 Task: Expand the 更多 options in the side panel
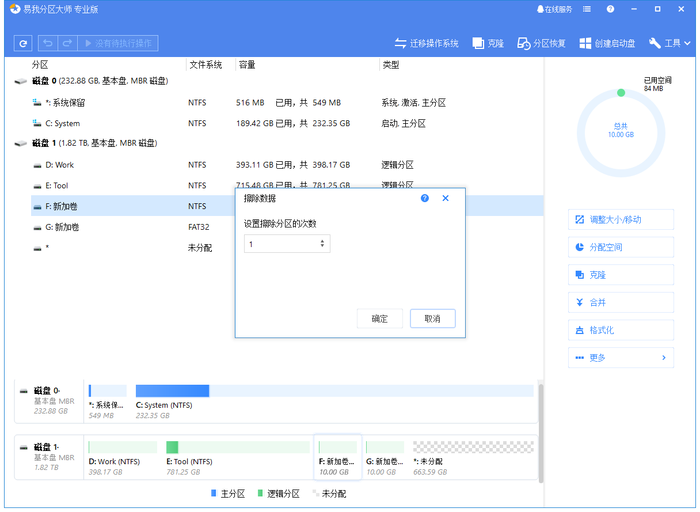click(620, 357)
